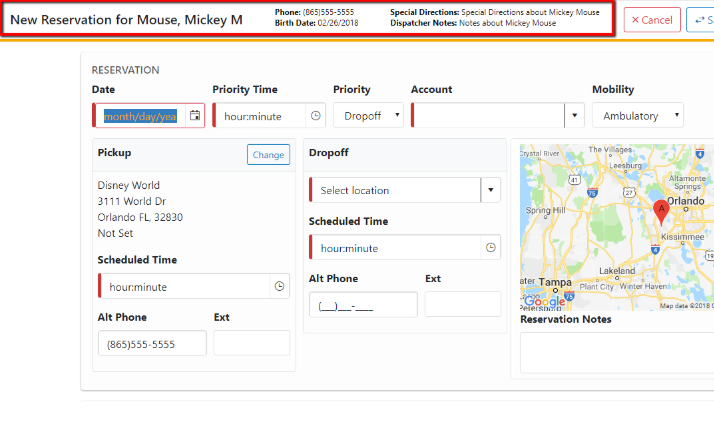Expand the Priority dropdown showing Dropoff
714x430 pixels.
click(x=368, y=115)
